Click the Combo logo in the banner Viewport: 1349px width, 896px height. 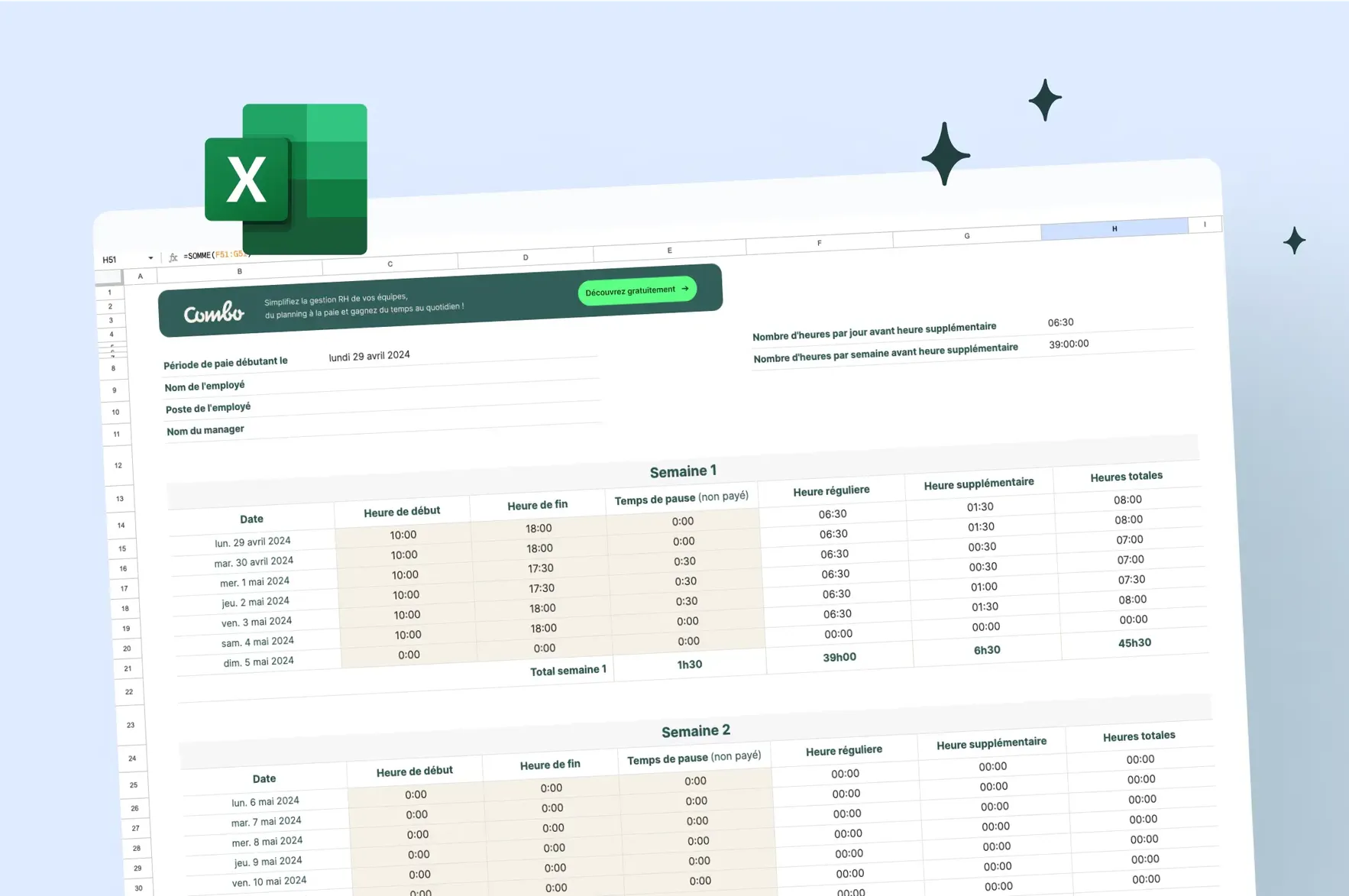point(214,313)
